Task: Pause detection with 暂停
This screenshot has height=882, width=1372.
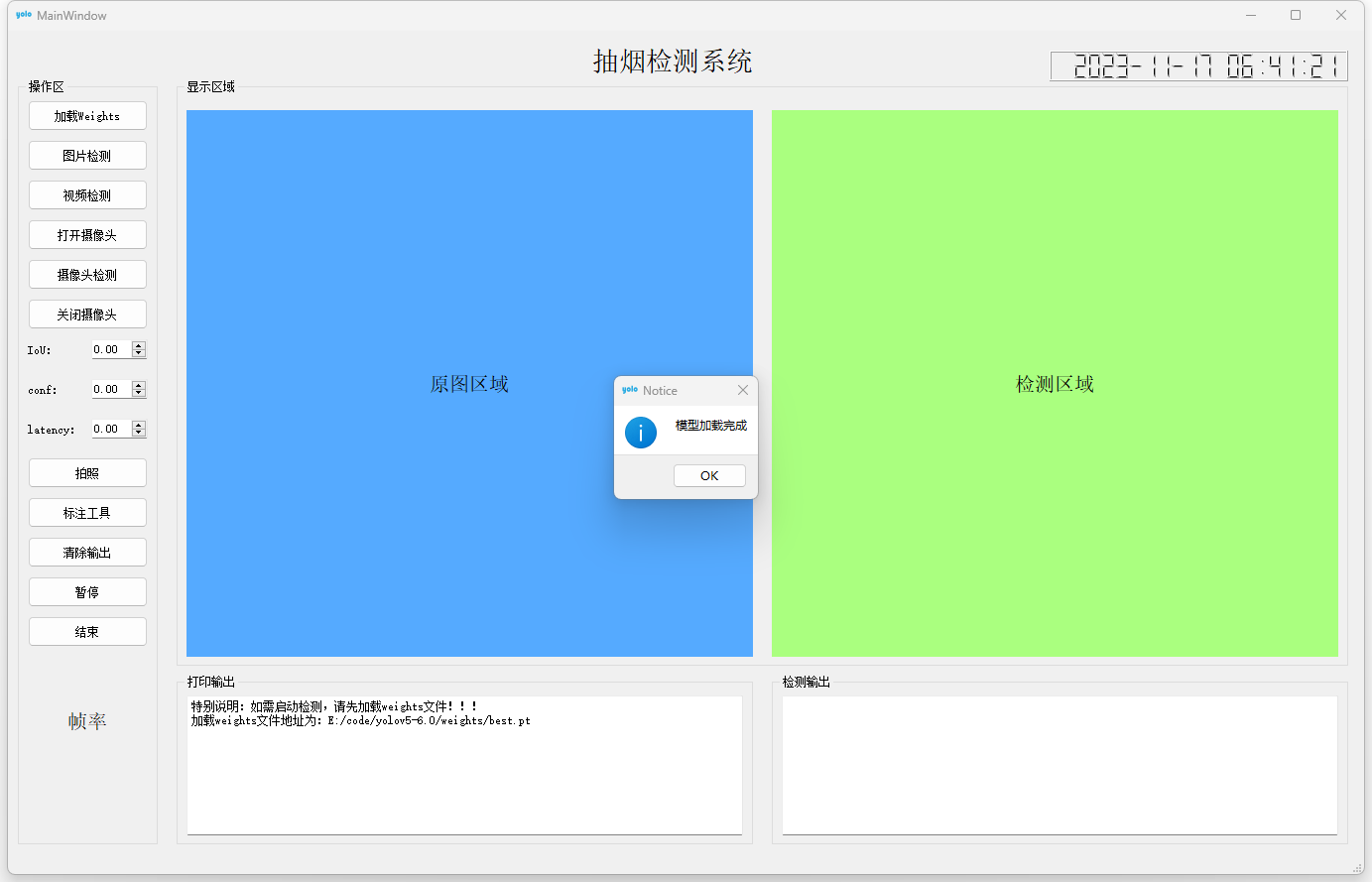Action: (x=87, y=592)
